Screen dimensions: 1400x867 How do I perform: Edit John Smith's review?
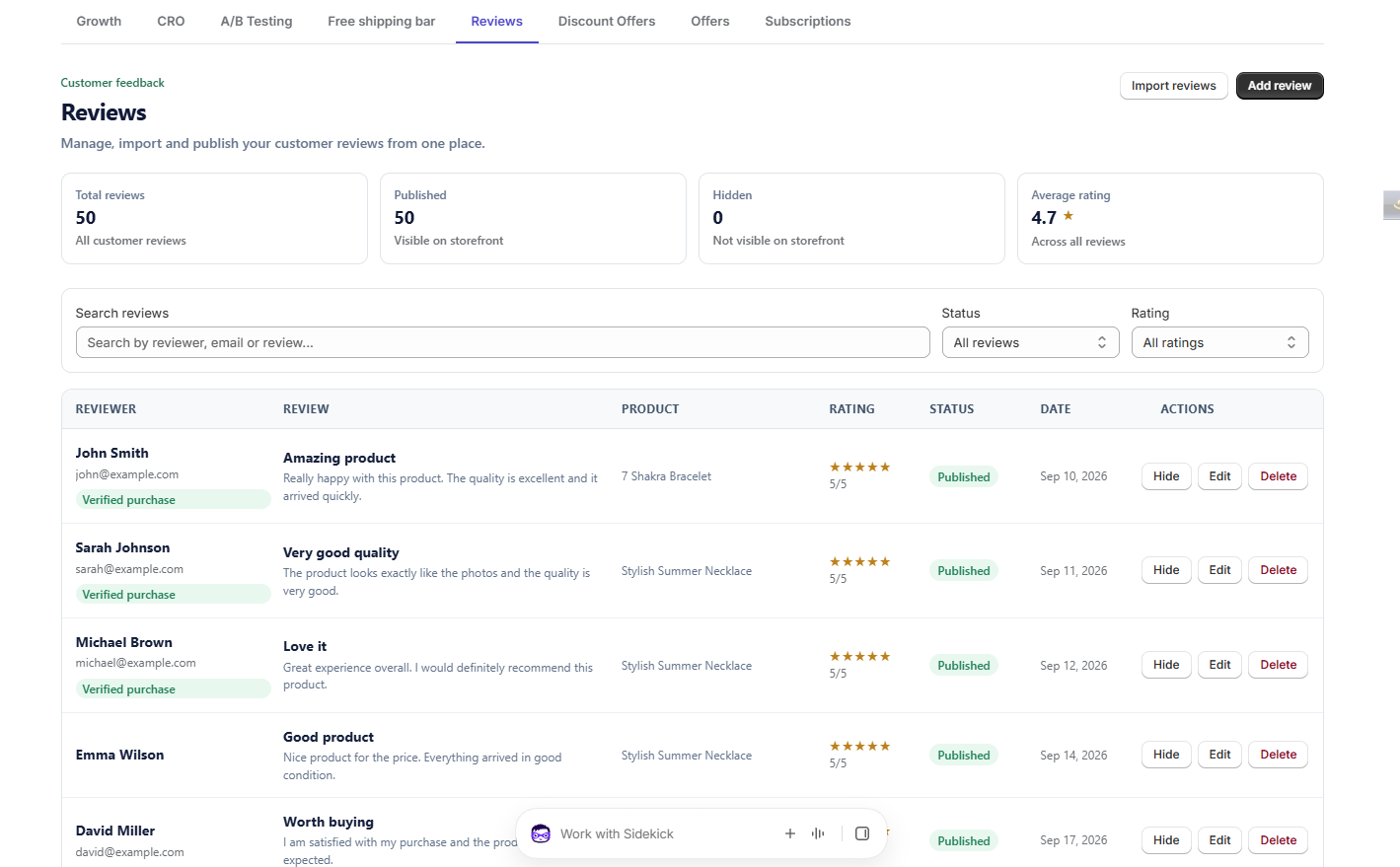click(x=1219, y=476)
